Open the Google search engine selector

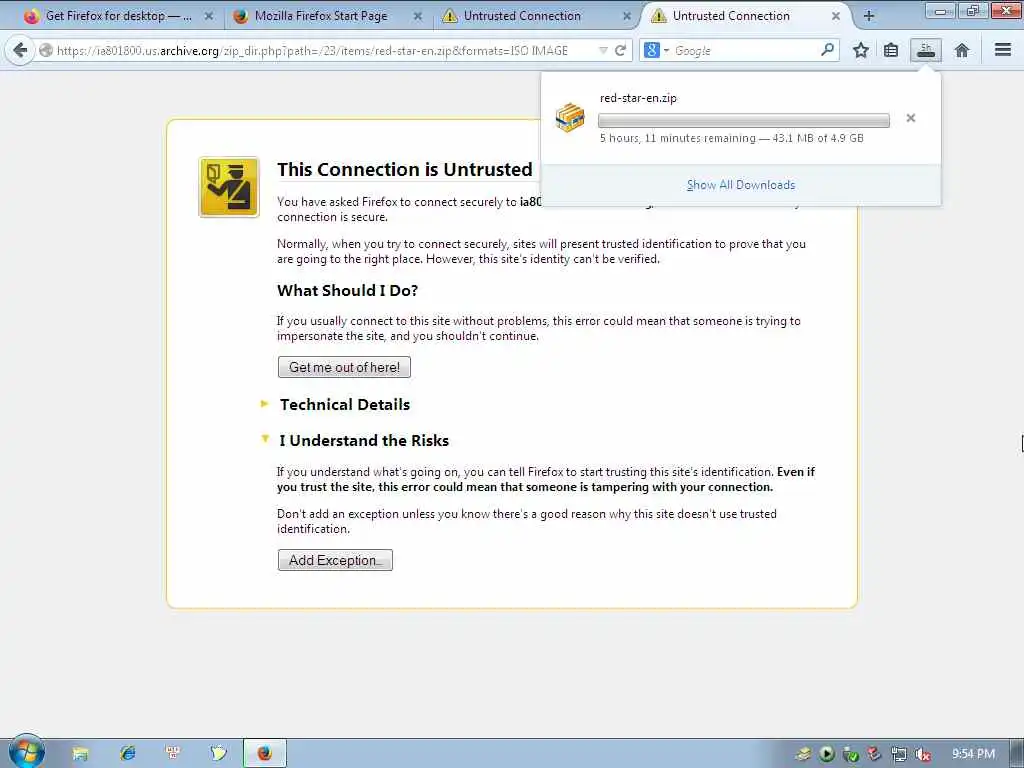click(656, 50)
